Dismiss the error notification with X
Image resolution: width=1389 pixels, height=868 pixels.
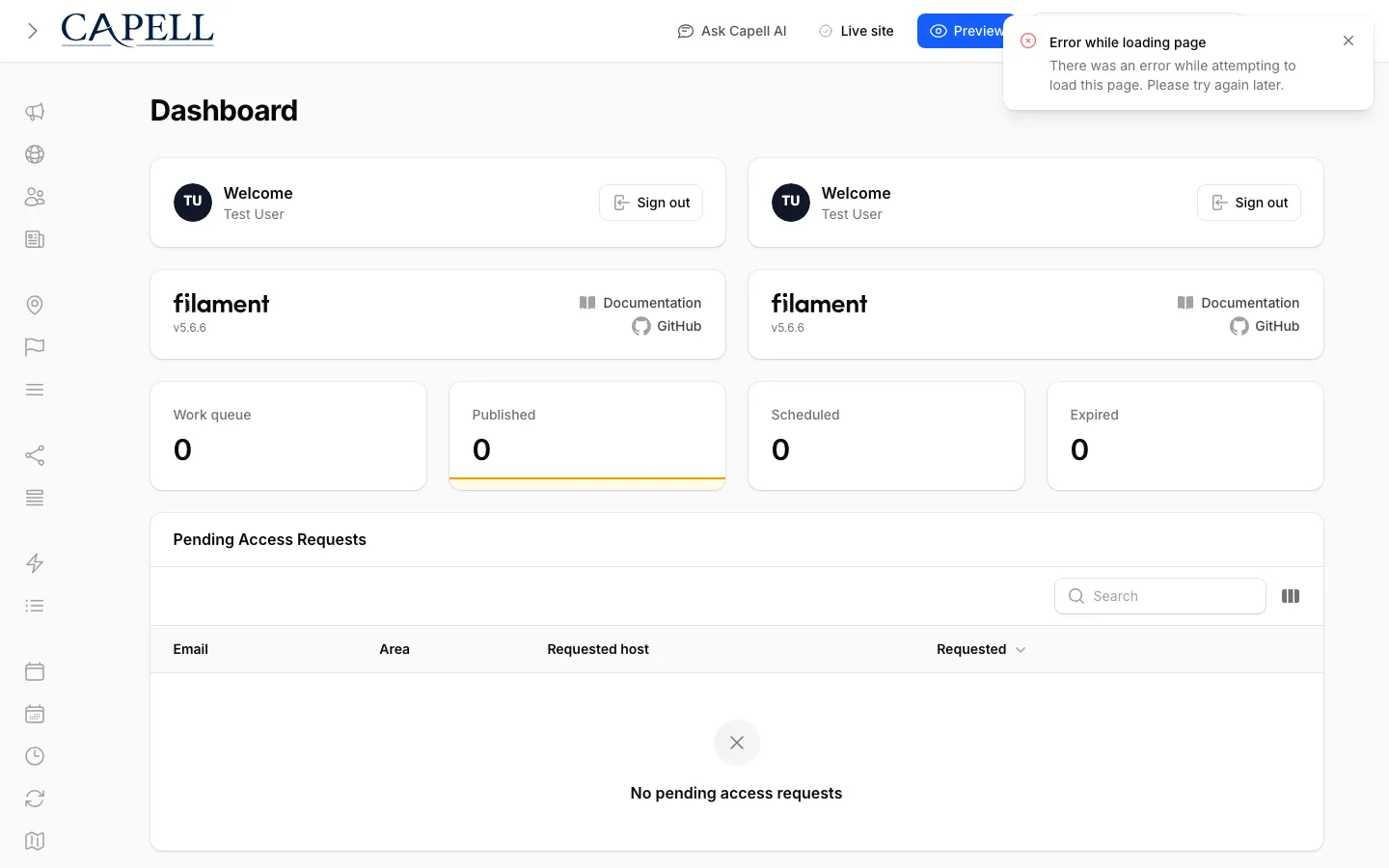pos(1348,41)
